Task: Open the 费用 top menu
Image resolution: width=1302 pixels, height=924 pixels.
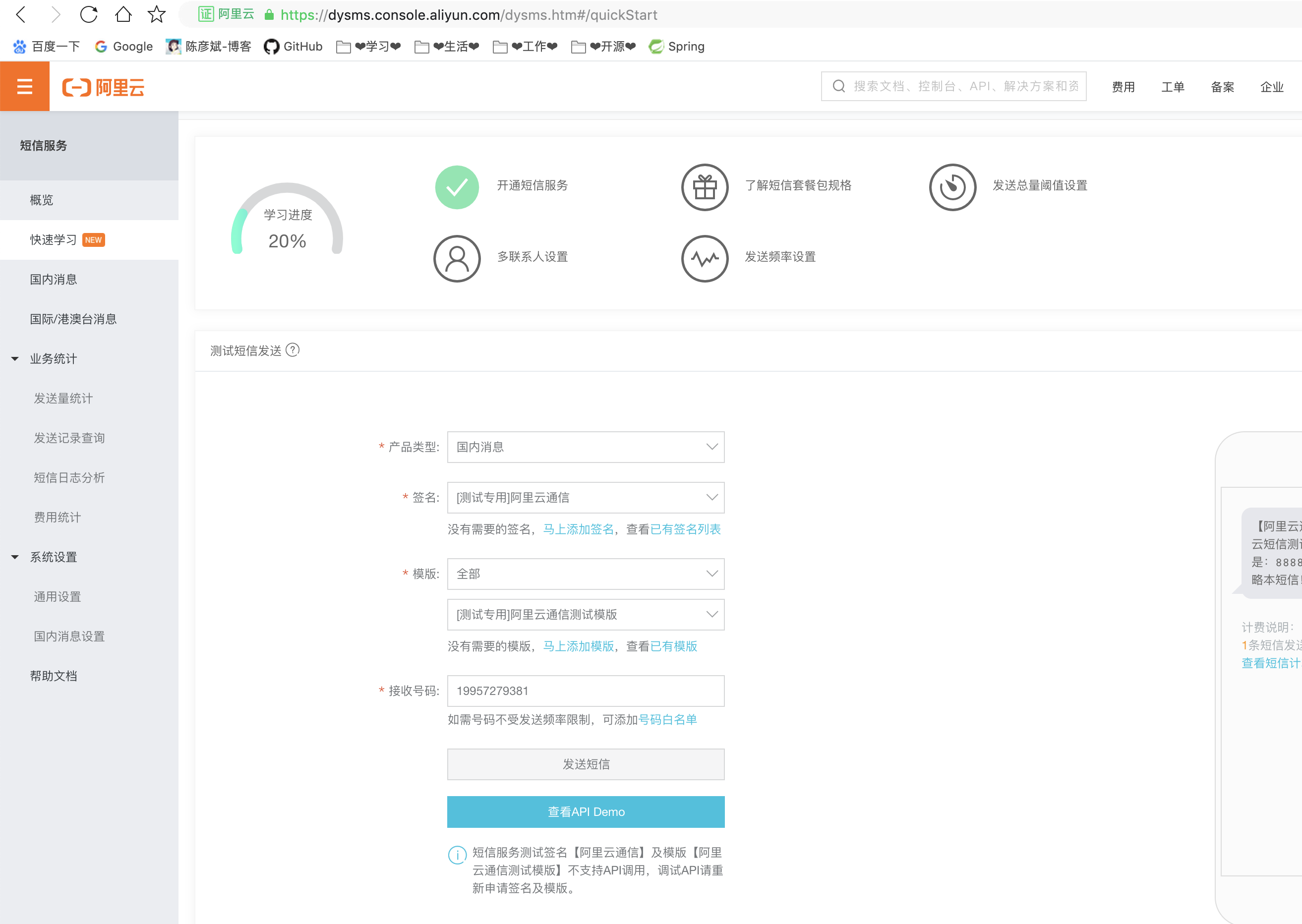Action: point(1123,86)
